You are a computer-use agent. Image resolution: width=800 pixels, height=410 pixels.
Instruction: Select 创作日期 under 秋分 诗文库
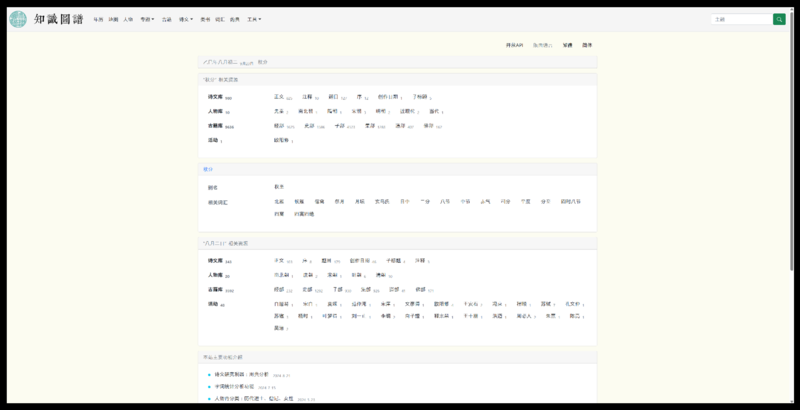(388, 96)
